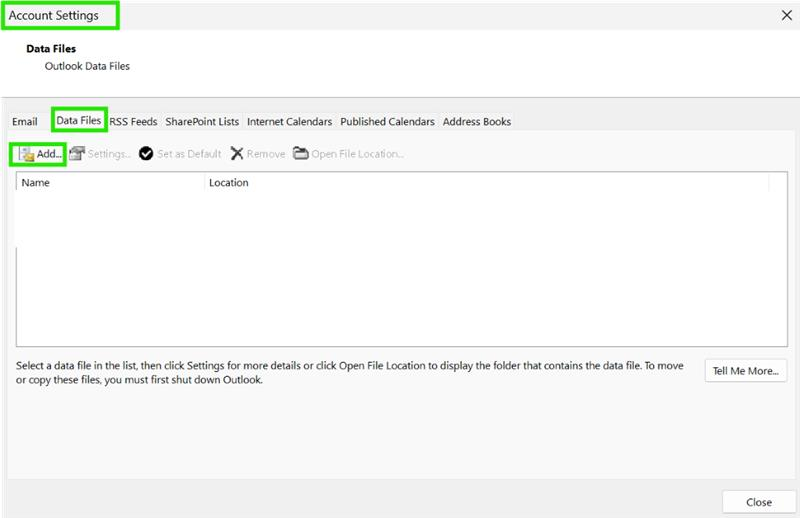The width and height of the screenshot is (800, 518).
Task: Switch to the Internet Calendars tab
Action: (x=289, y=121)
